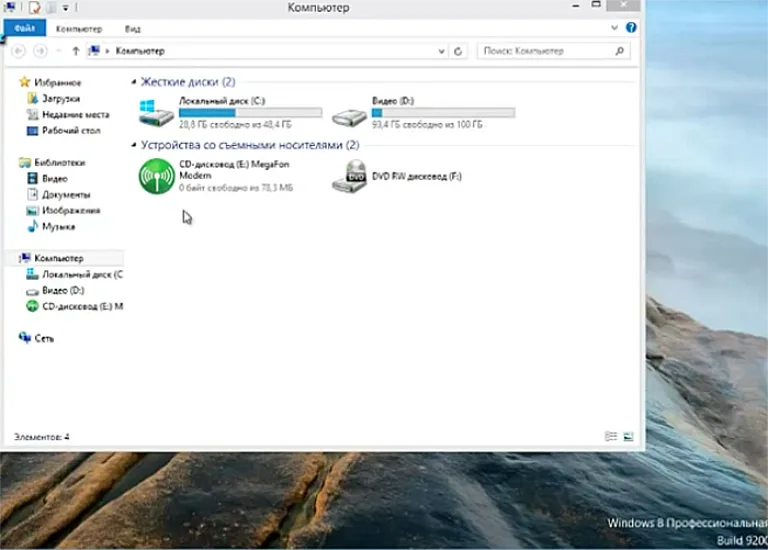Click the Сеть network icon
The width and height of the screenshot is (768, 550).
[x=24, y=337]
